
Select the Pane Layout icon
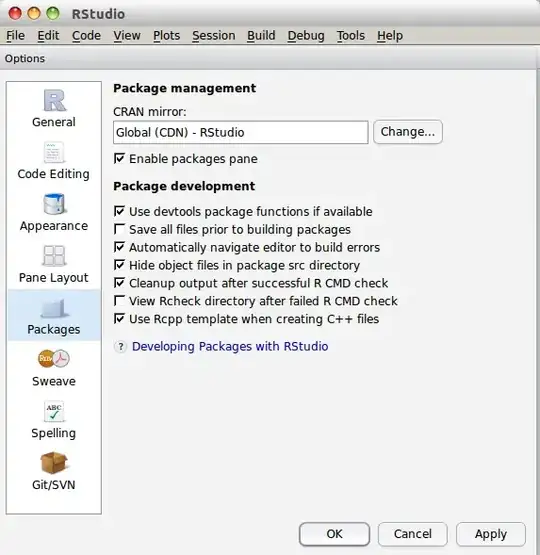pyautogui.click(x=54, y=256)
